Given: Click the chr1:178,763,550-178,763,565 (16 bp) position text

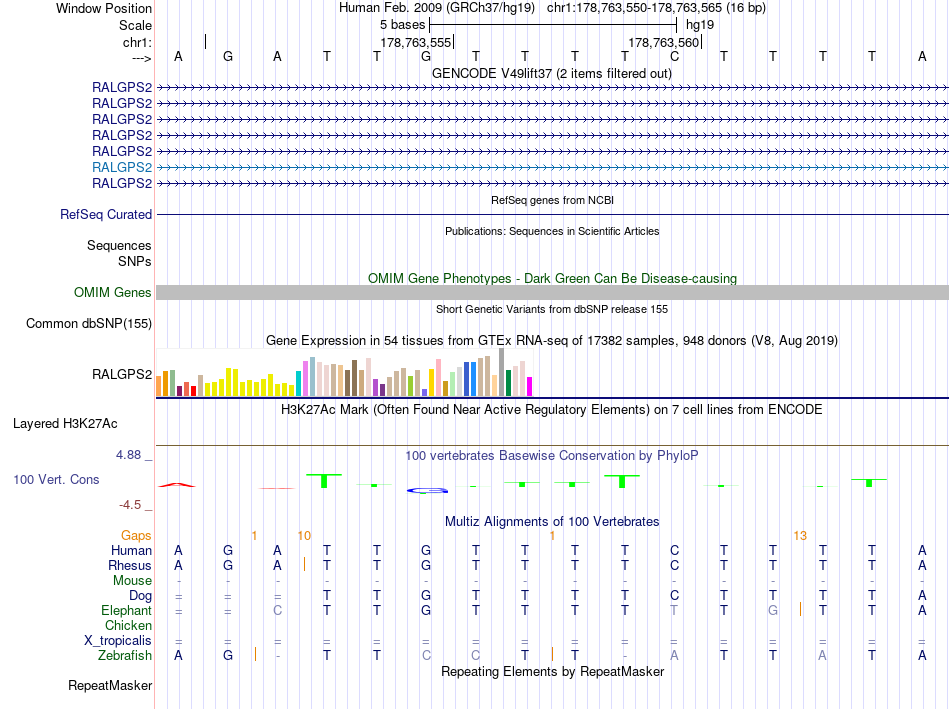Looking at the screenshot, I should pos(656,8).
